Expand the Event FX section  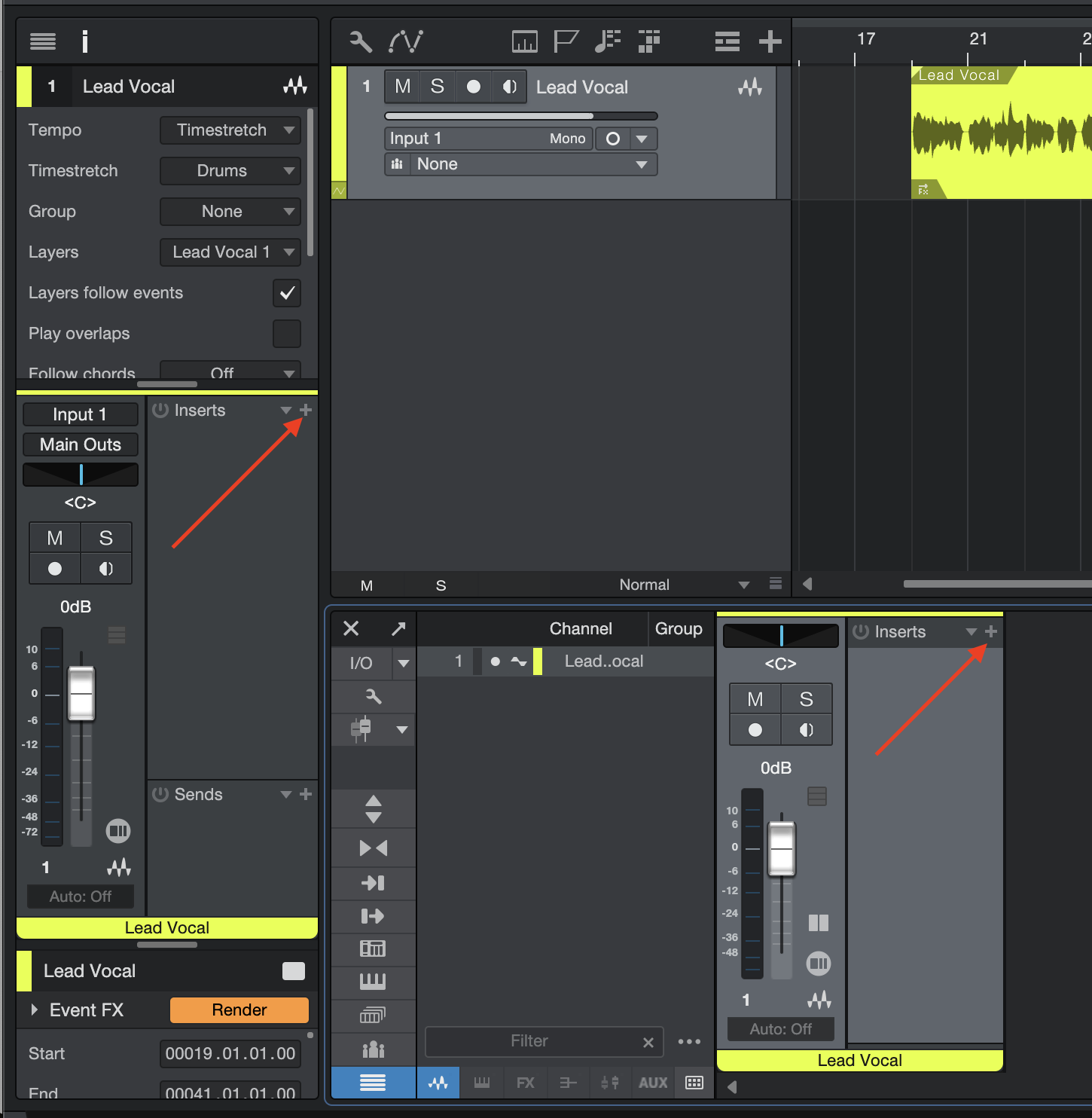pos(35,1010)
